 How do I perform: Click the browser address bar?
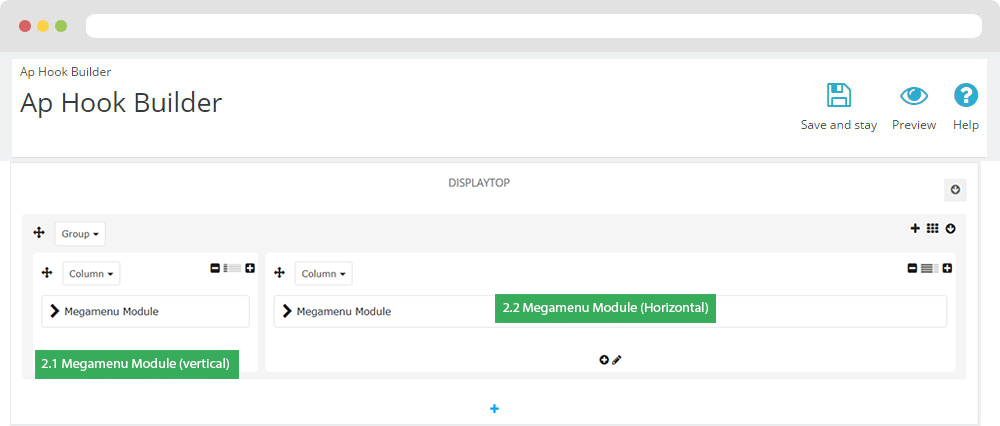click(534, 26)
